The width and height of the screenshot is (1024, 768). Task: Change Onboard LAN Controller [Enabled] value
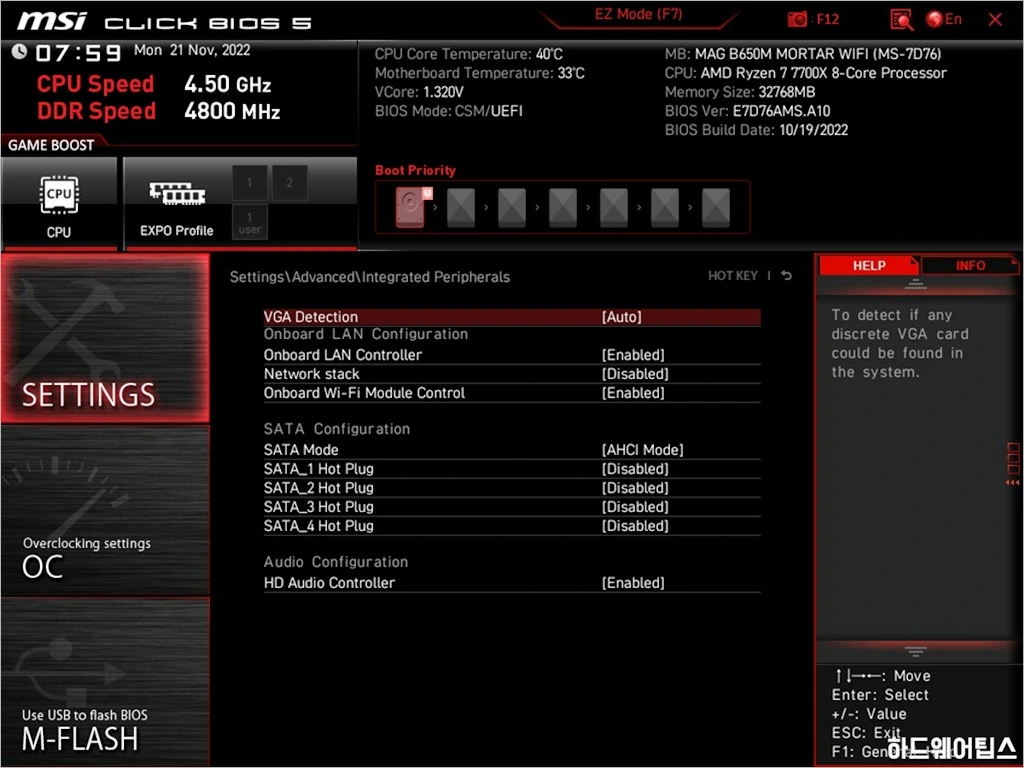633,355
